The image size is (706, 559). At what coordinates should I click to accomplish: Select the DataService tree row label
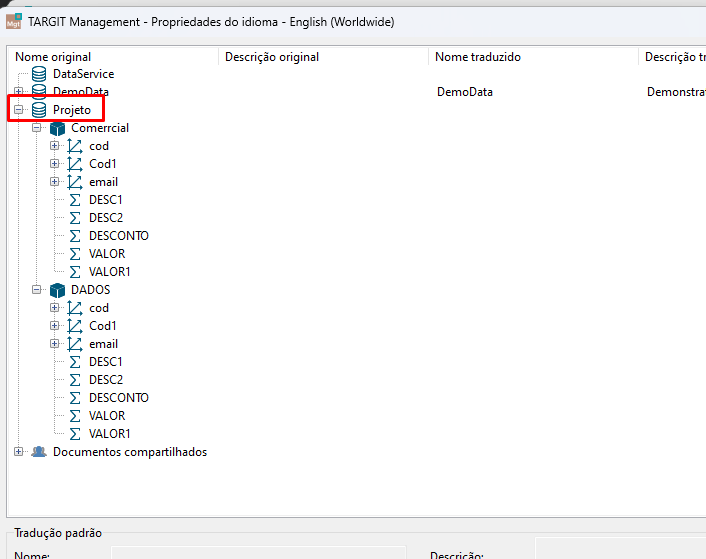point(83,74)
